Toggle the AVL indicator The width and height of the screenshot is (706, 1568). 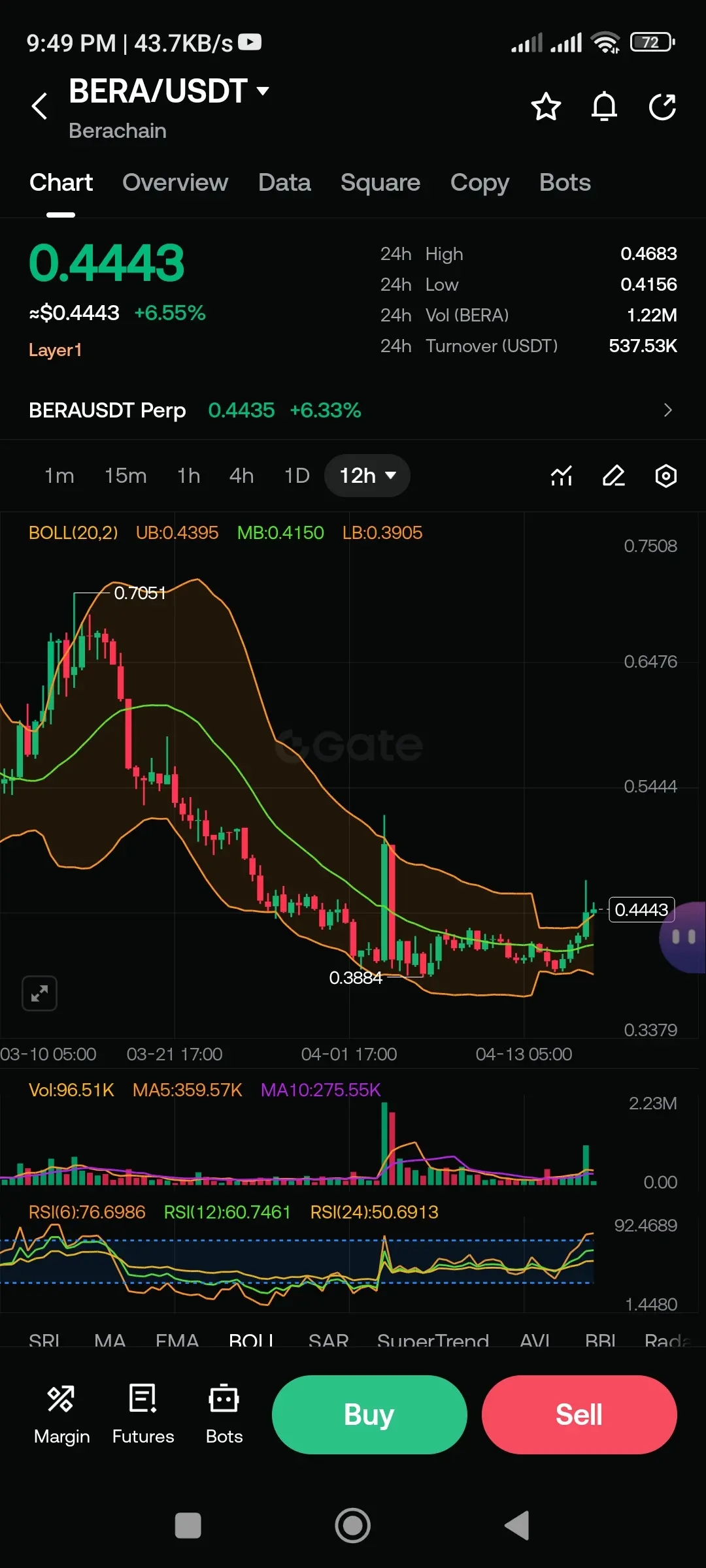coord(535,1342)
